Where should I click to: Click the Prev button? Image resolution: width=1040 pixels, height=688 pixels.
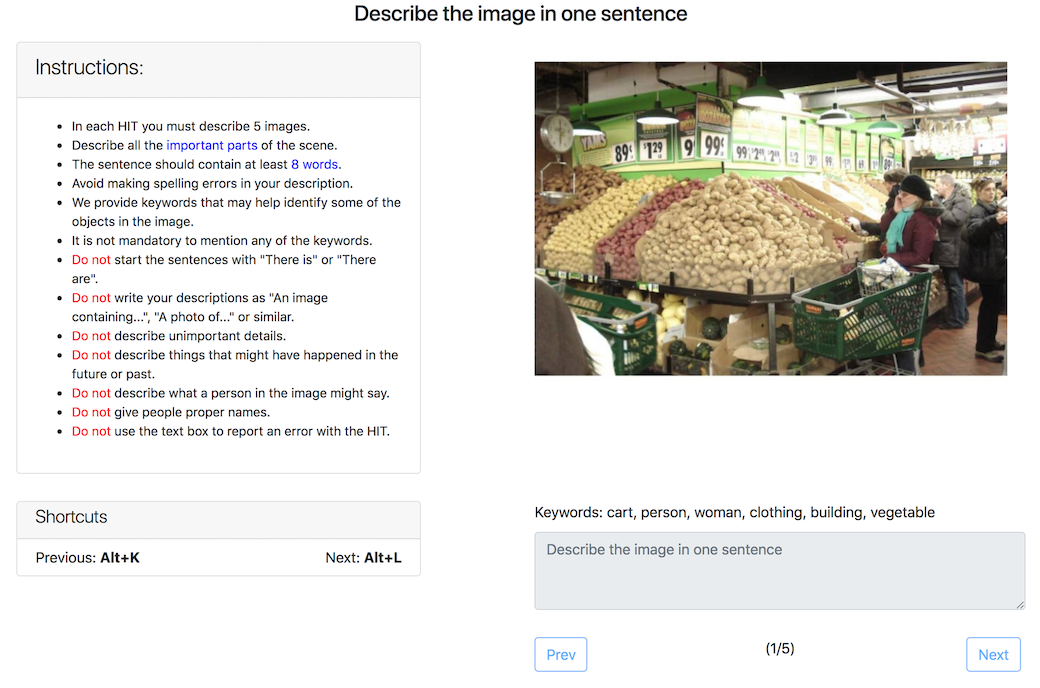(560, 654)
